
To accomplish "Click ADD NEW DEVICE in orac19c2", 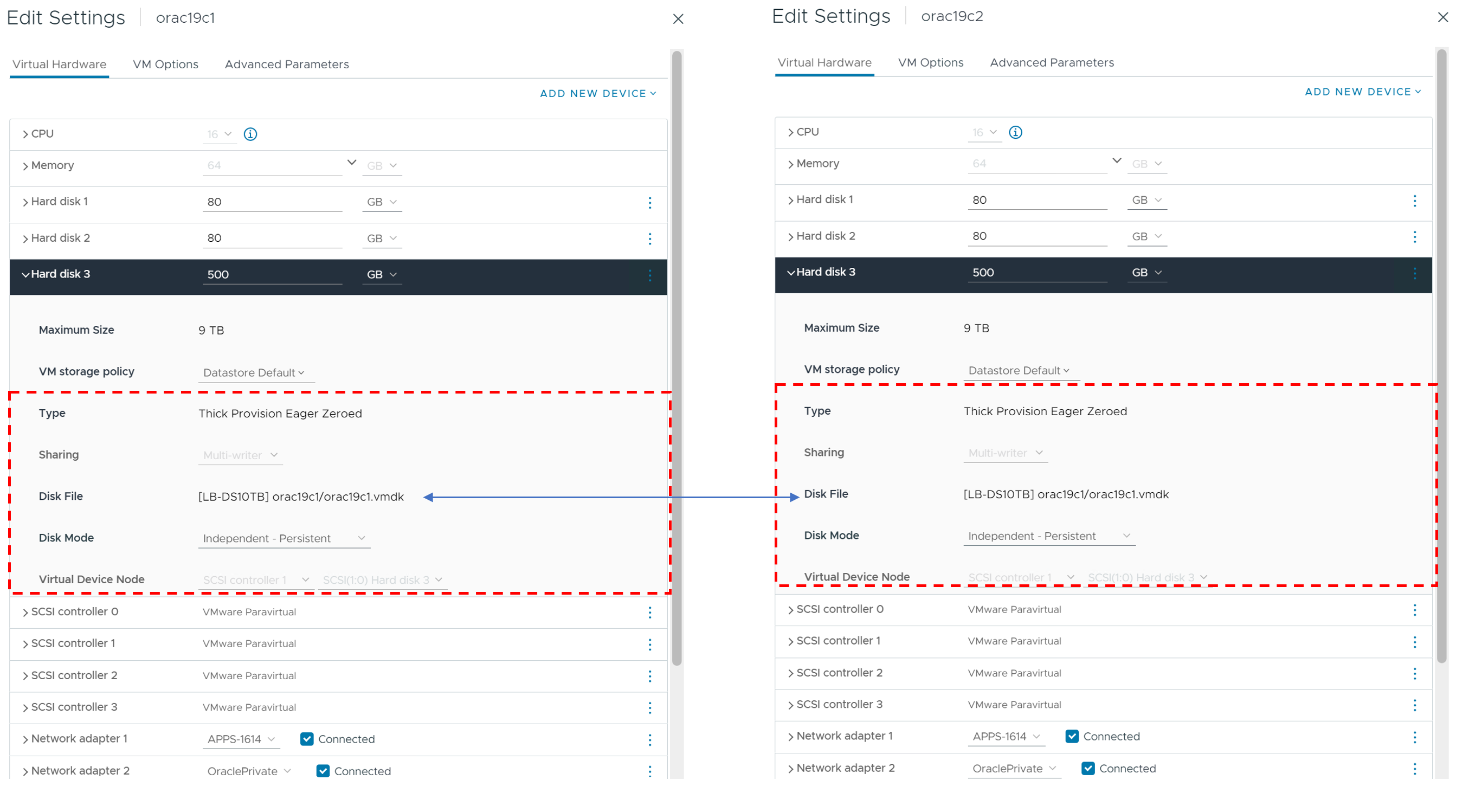I will pyautogui.click(x=1362, y=92).
